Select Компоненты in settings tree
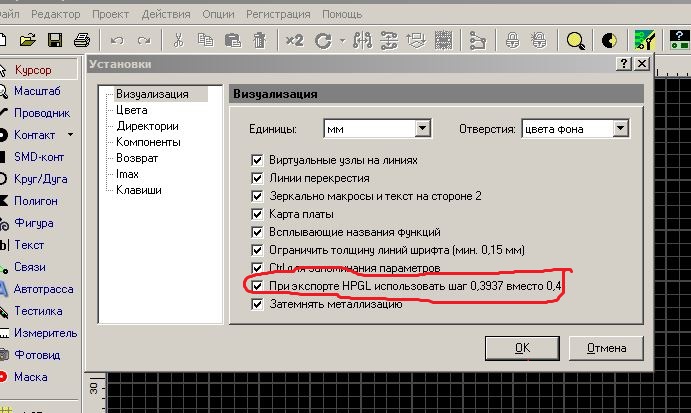Viewport: 691px width, 413px height. point(148,142)
